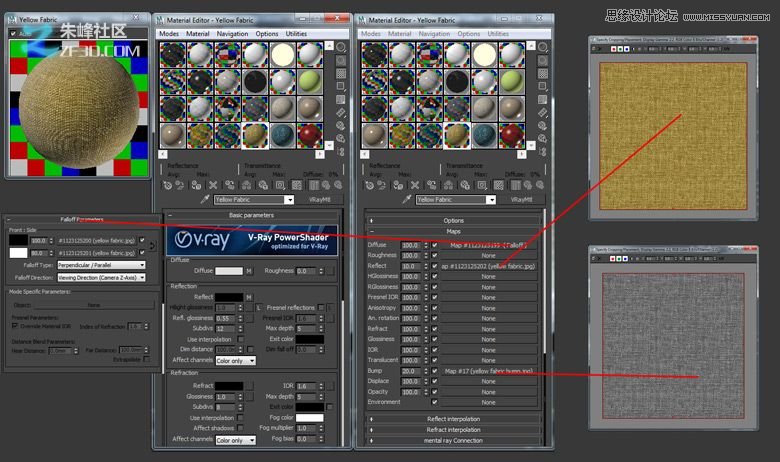Click Get Material icon in Maps editor window

click(x=370, y=185)
